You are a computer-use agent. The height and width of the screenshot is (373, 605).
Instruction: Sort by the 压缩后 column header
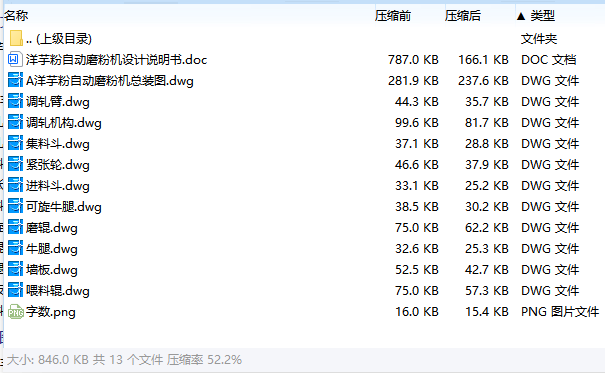click(x=463, y=16)
